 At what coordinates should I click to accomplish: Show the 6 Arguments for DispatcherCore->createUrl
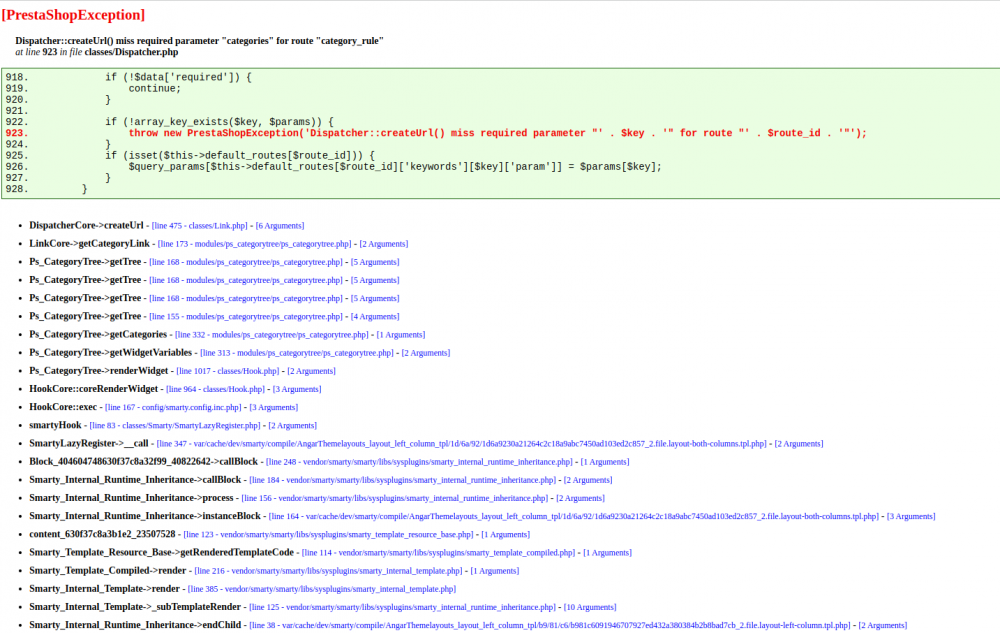coord(280,226)
